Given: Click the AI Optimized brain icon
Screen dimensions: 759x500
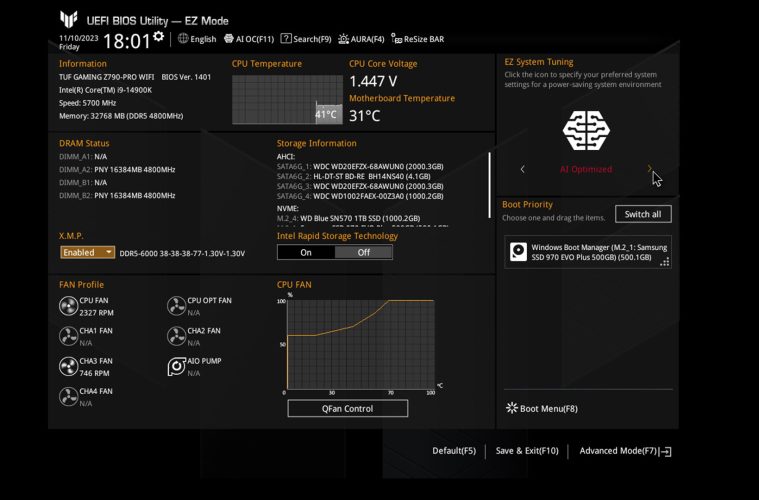Looking at the screenshot, I should tap(586, 130).
